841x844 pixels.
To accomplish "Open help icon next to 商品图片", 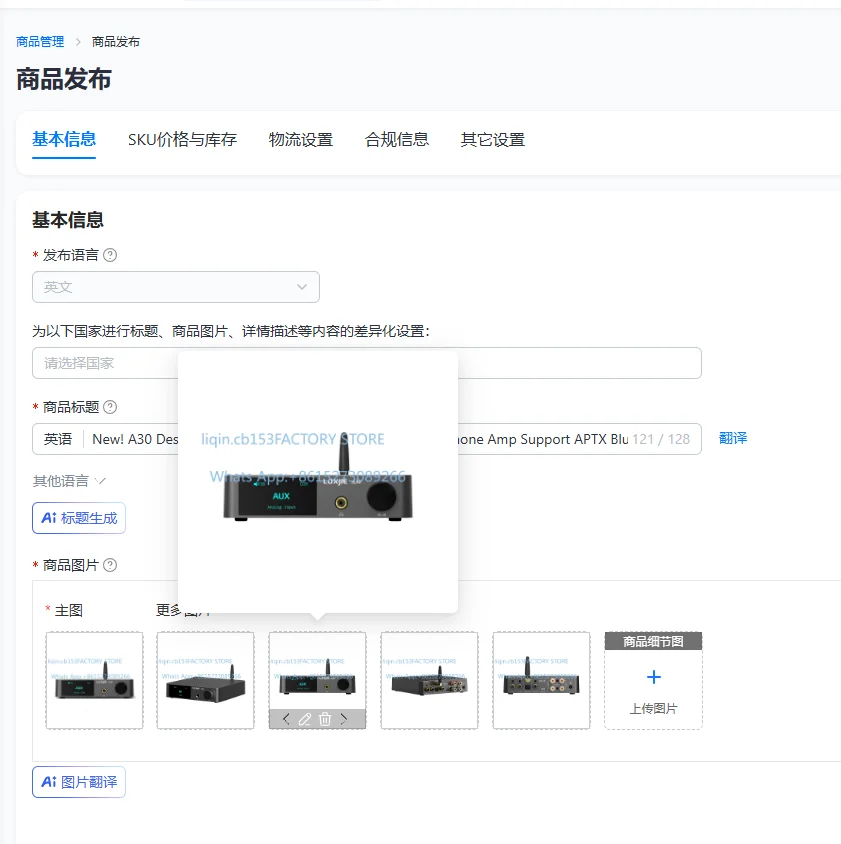I will [x=110, y=565].
